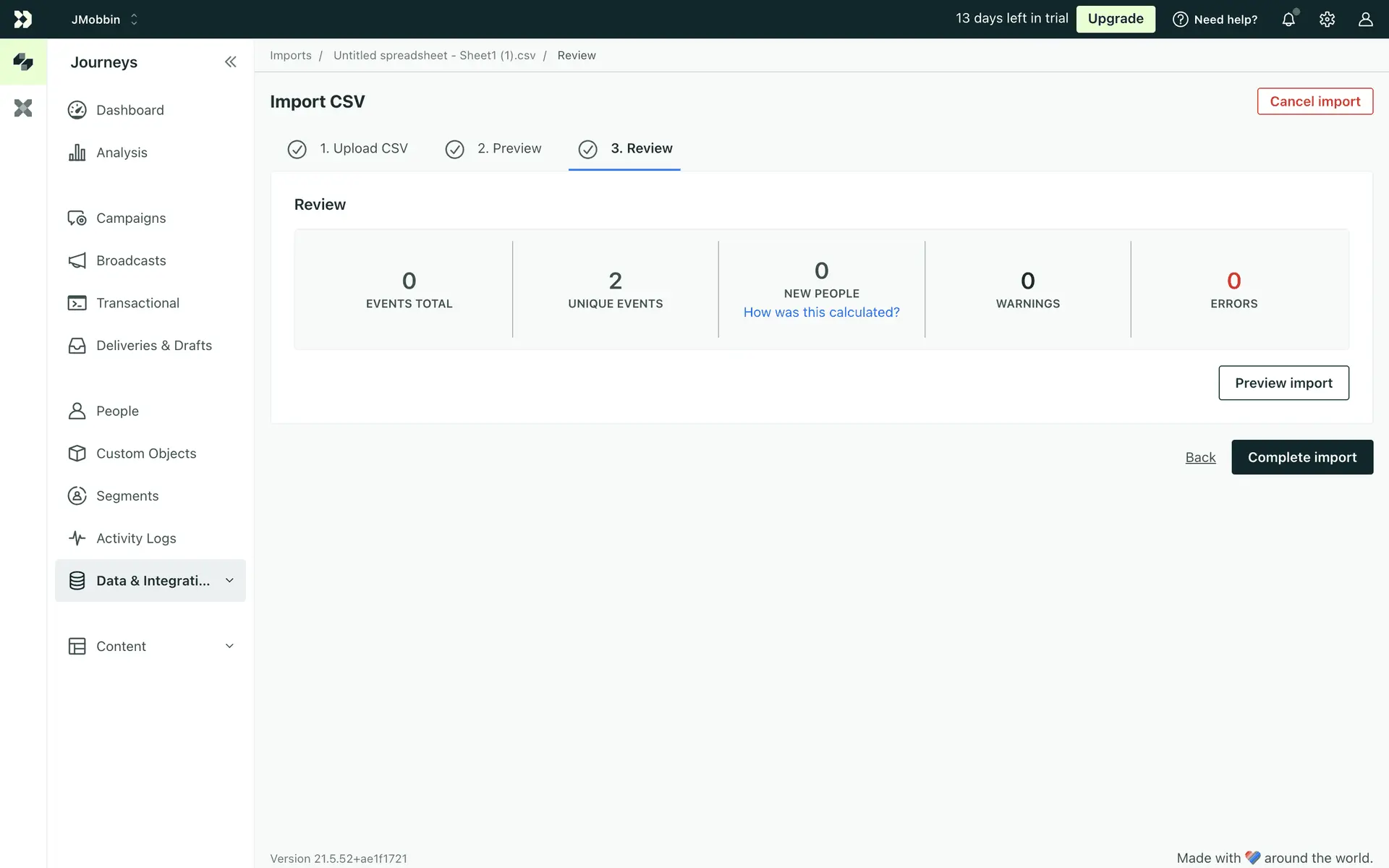Select the Journeys product icon
This screenshot has width=1389, height=868.
(x=23, y=62)
